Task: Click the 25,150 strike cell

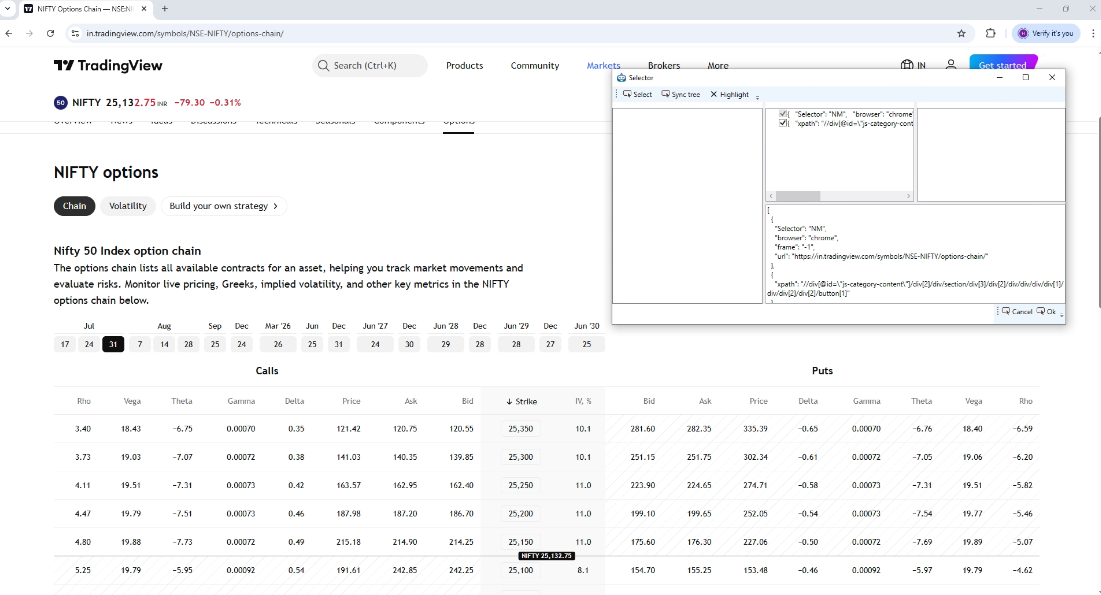Action: click(x=521, y=542)
